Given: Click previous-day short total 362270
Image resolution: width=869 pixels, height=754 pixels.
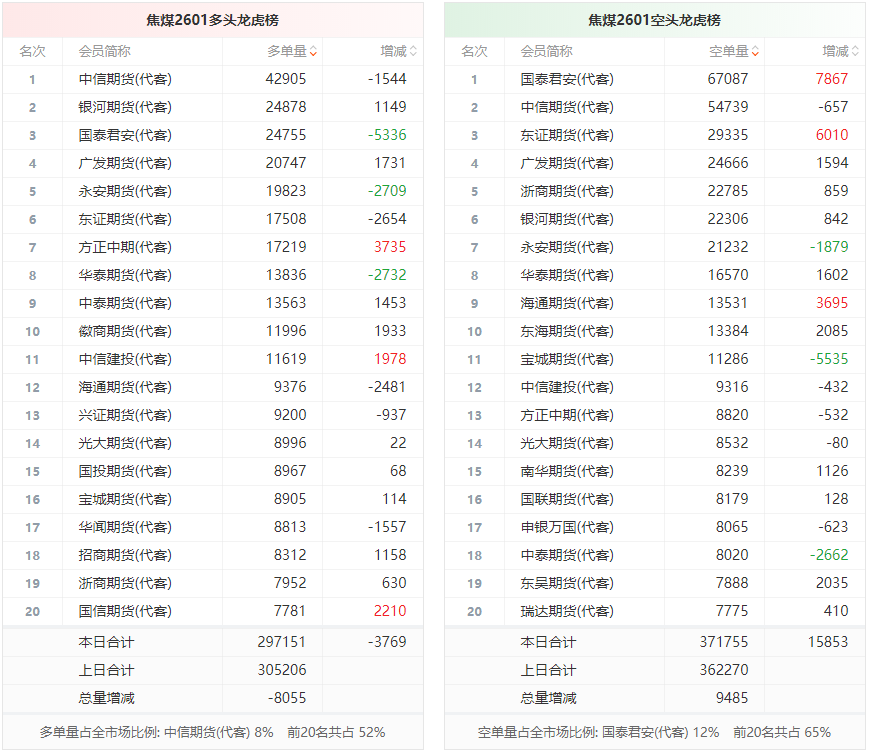Looking at the screenshot, I should (x=723, y=670).
